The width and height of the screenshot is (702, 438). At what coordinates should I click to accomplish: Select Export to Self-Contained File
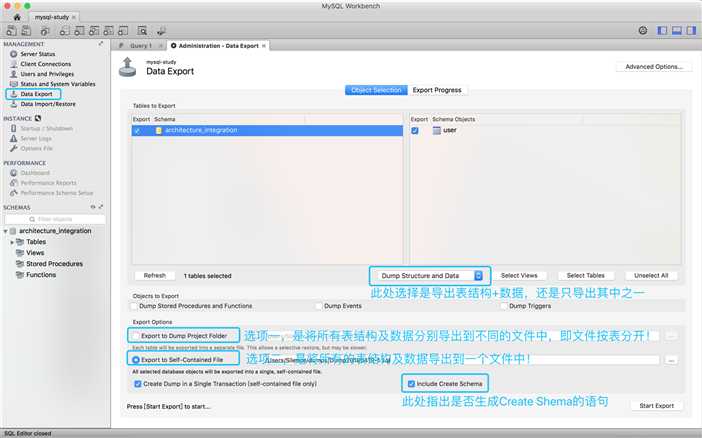(x=136, y=360)
